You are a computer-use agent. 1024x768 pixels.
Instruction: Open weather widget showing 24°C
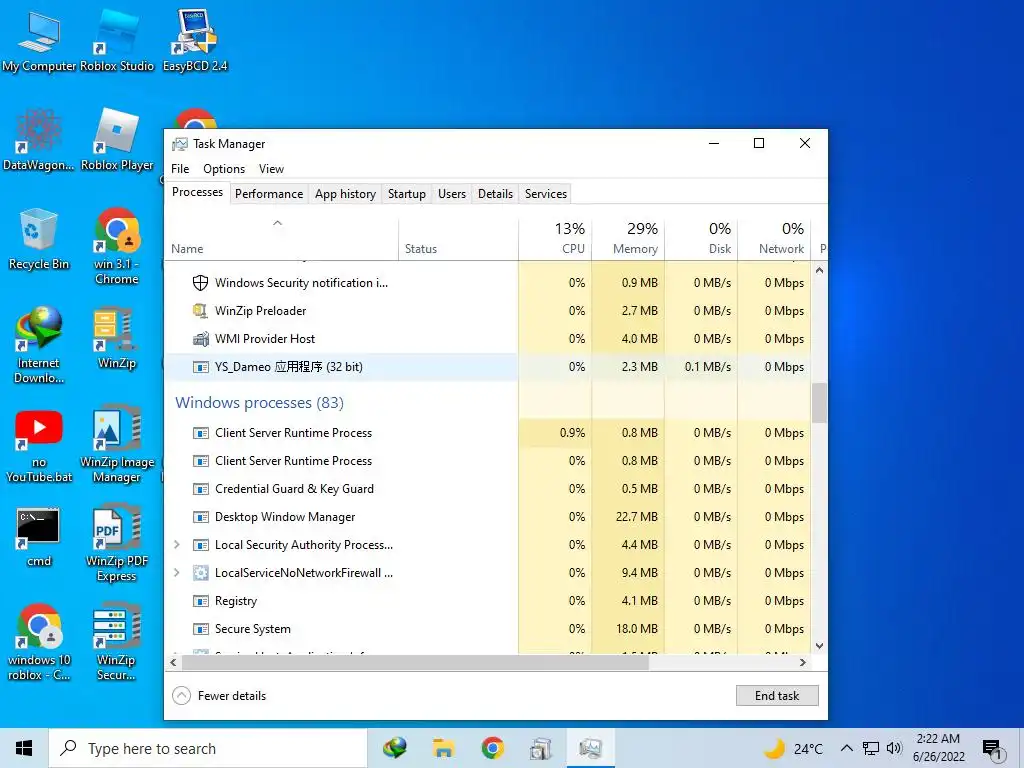click(793, 748)
